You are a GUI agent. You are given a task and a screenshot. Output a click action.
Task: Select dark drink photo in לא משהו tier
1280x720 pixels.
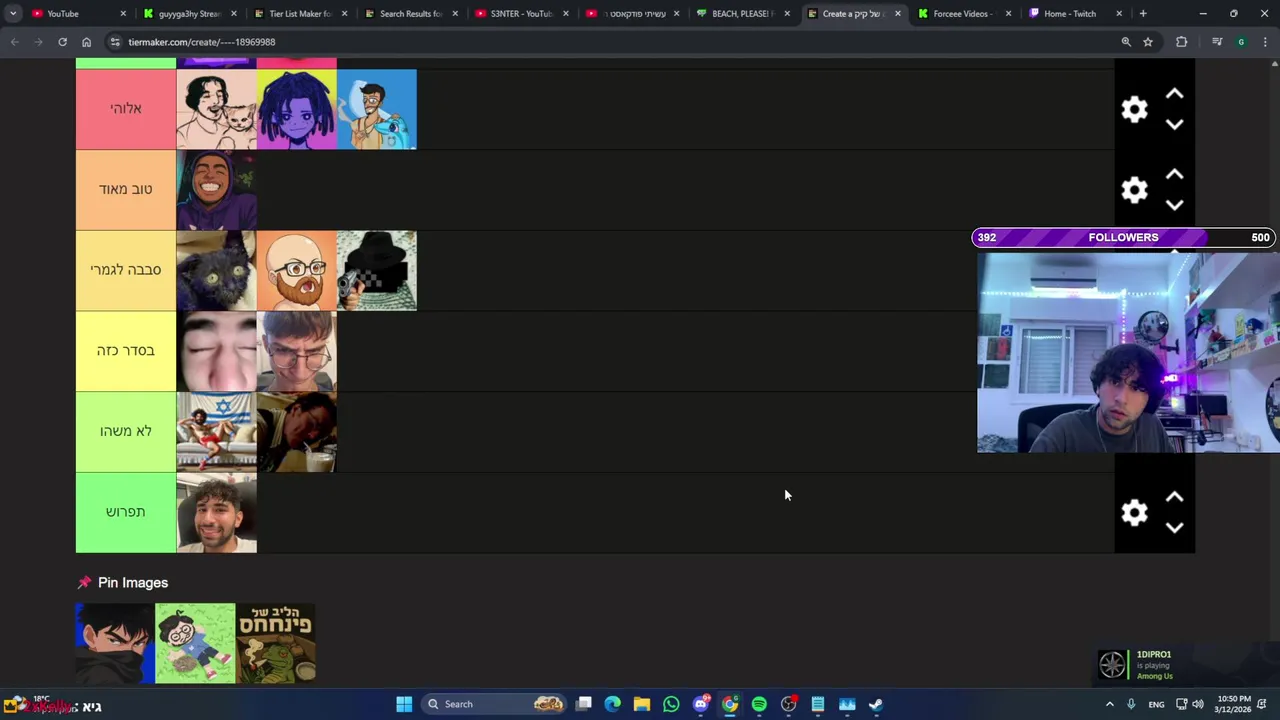(297, 431)
